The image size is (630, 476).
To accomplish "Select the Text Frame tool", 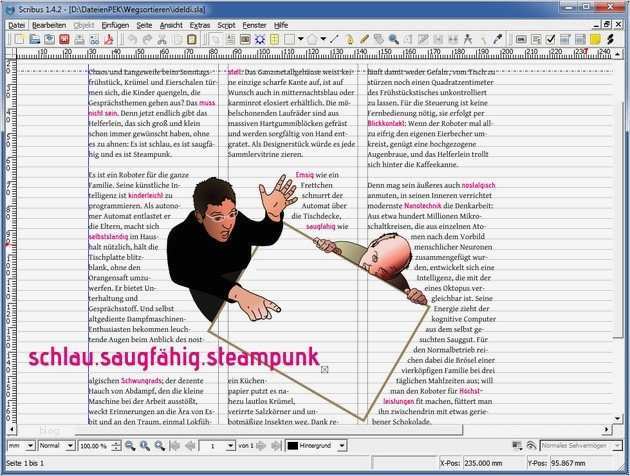I will coord(230,39).
